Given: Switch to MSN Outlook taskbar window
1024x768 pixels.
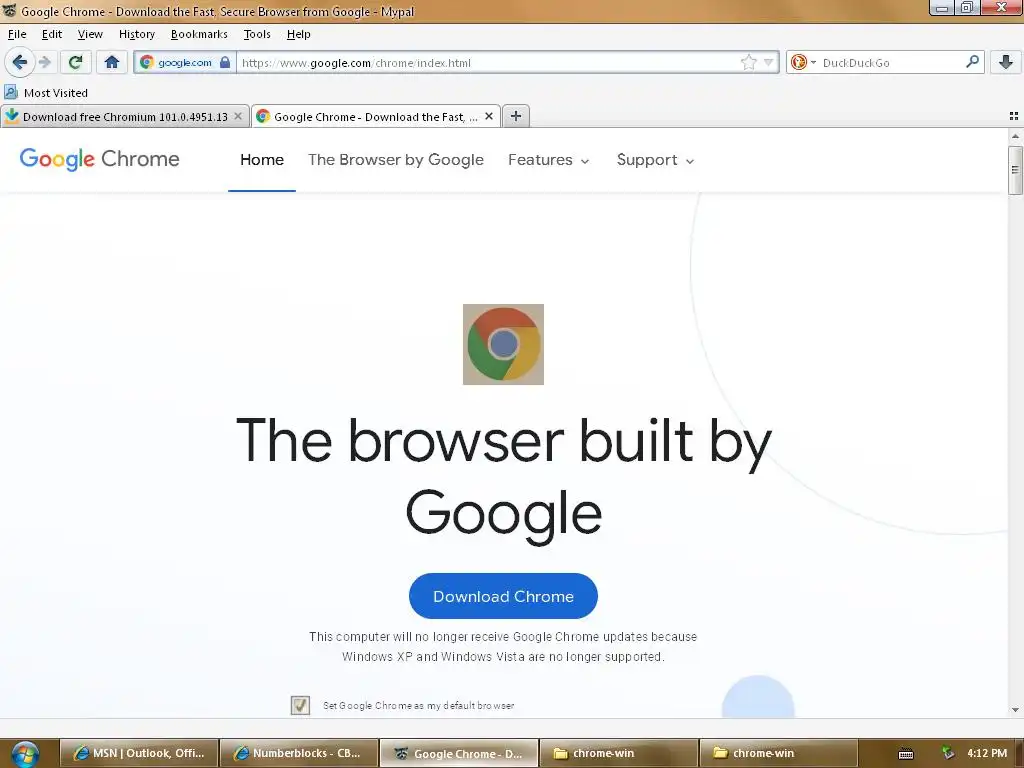Looking at the screenshot, I should pos(139,753).
